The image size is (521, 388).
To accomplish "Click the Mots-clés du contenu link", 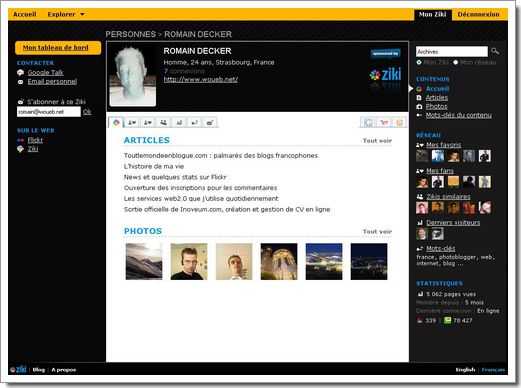I will coord(458,115).
